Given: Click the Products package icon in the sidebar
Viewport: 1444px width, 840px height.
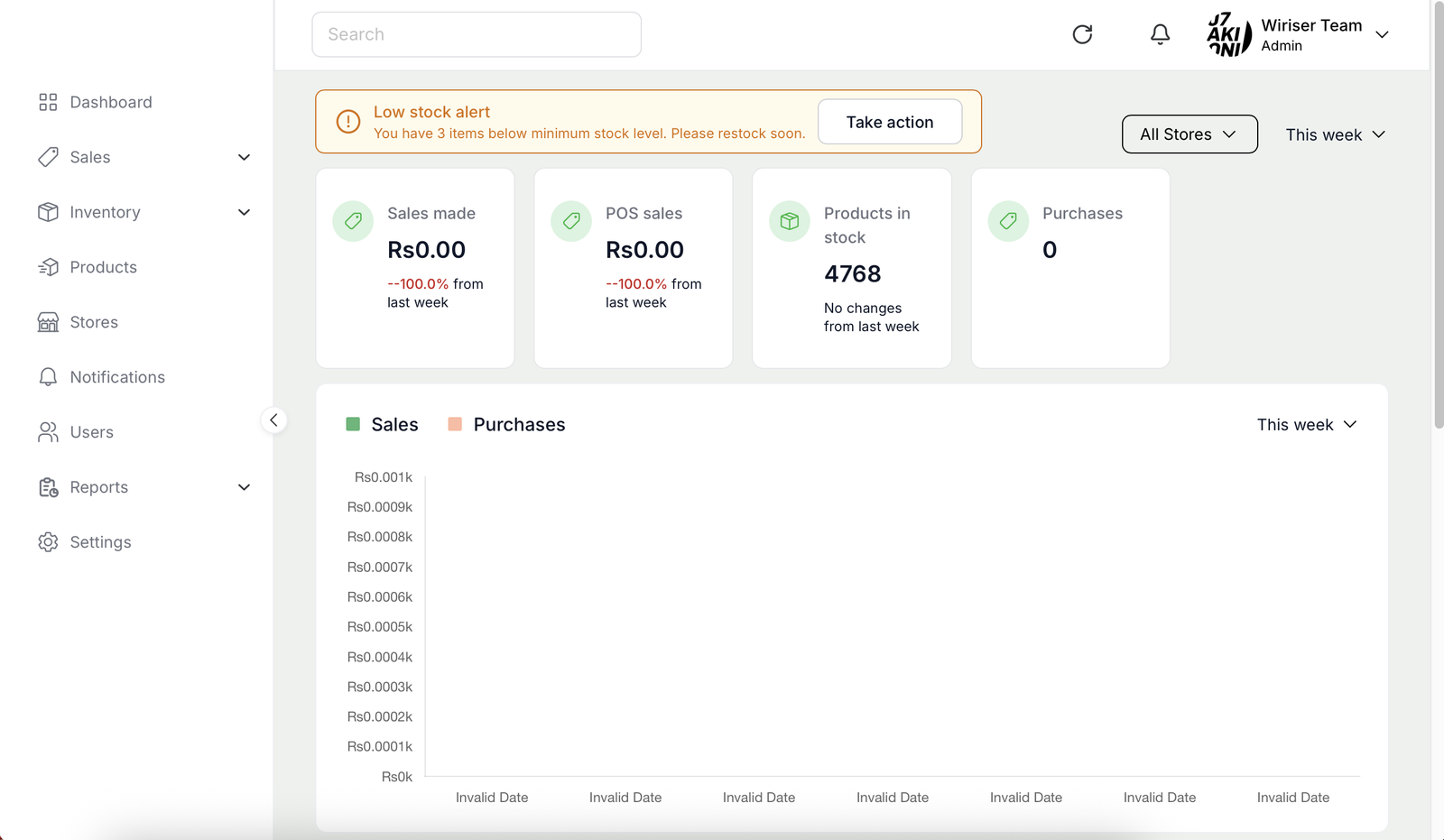Looking at the screenshot, I should coord(48,267).
